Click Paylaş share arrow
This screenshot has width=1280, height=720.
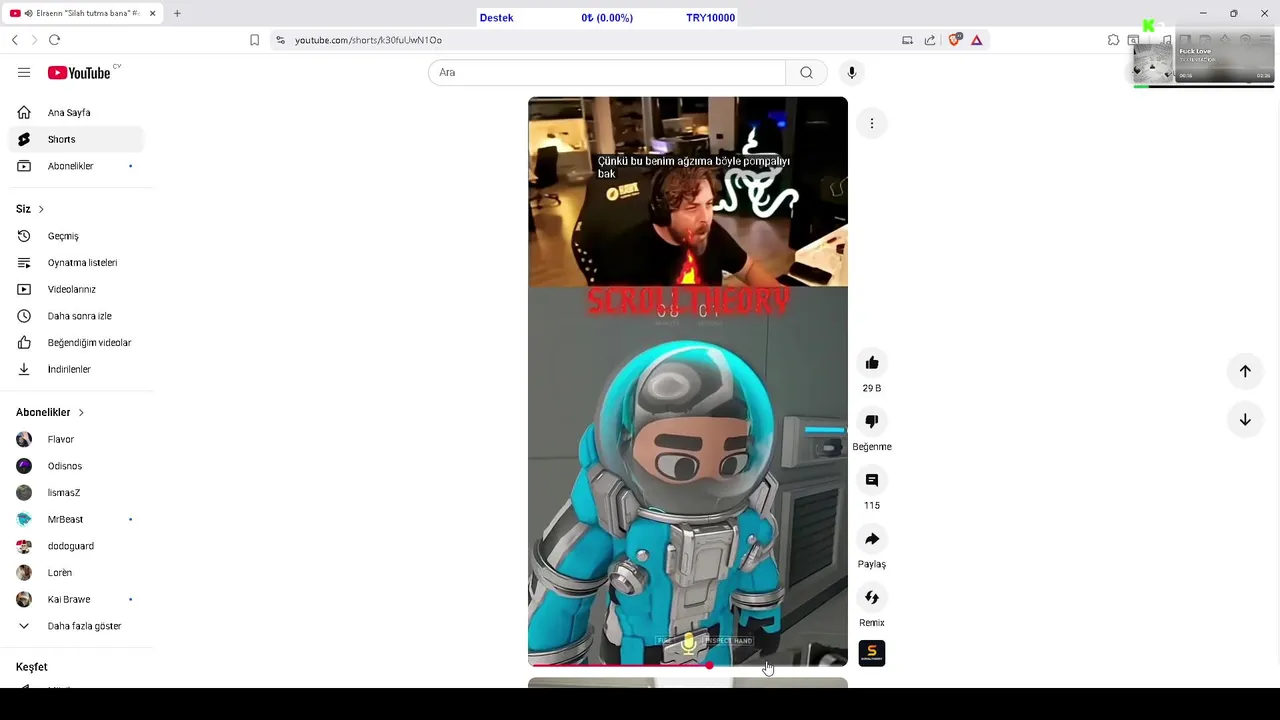click(872, 539)
